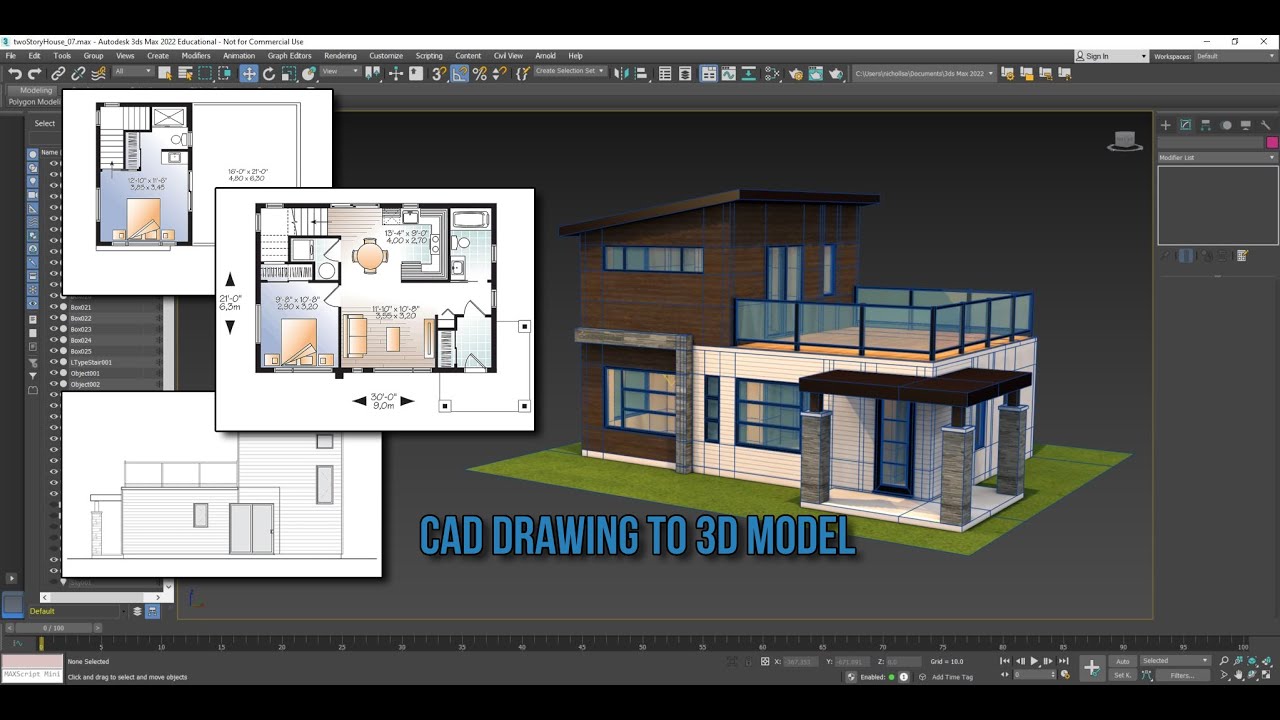Click the Pan View hand icon

1239,675
